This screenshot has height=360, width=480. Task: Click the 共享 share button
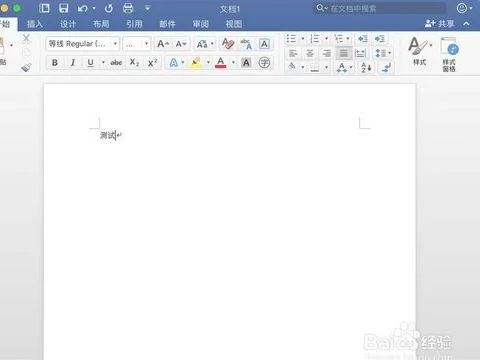tap(440, 24)
